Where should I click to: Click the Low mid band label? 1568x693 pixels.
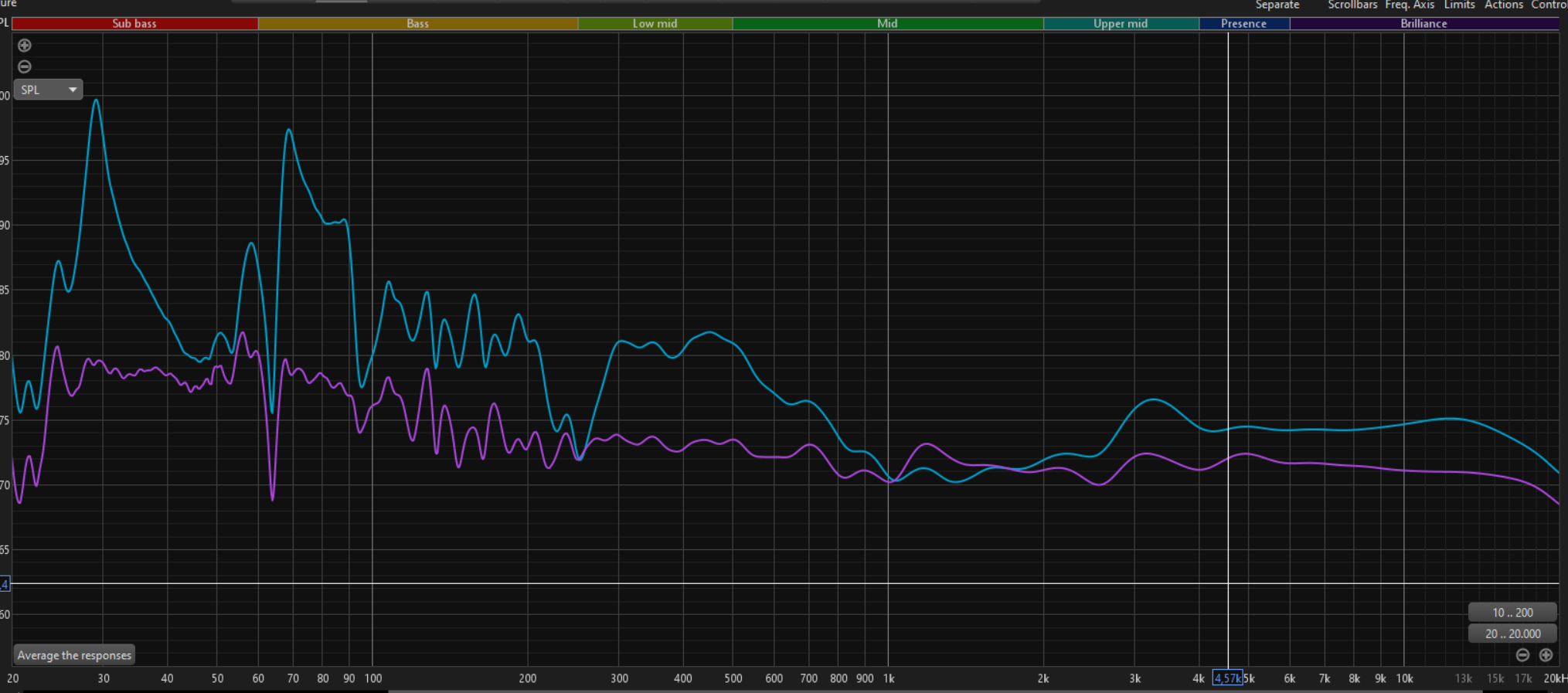[x=655, y=24]
